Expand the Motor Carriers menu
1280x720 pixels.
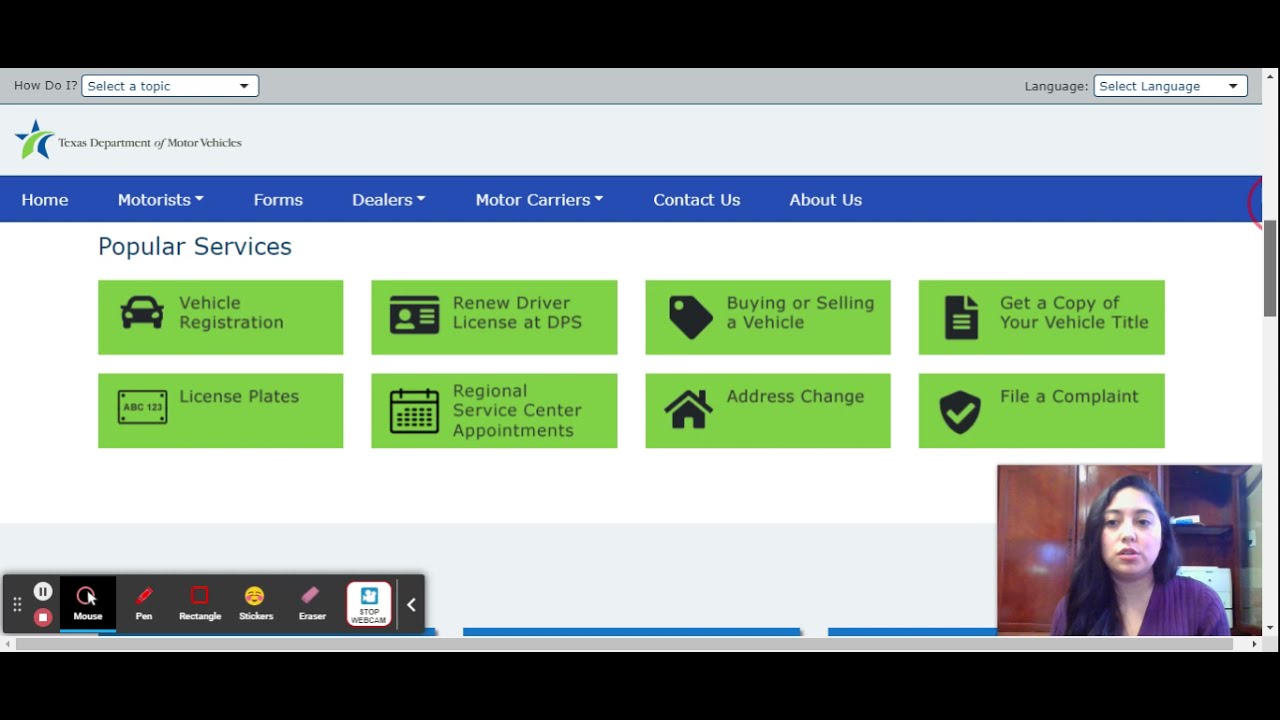tap(539, 200)
